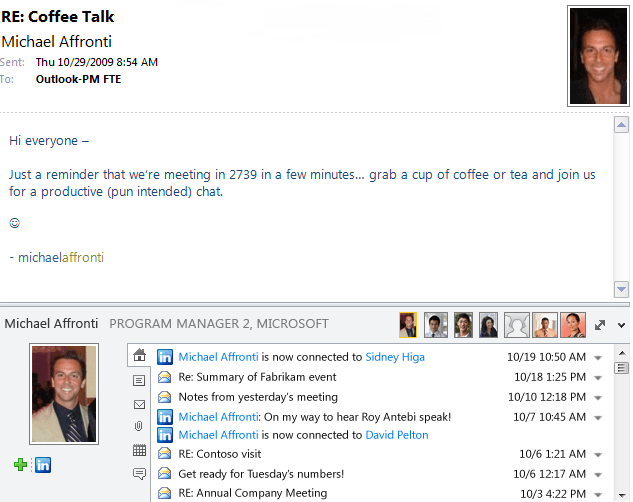633x502 pixels.
Task: Select the activity feed tab icon
Action: 139,380
